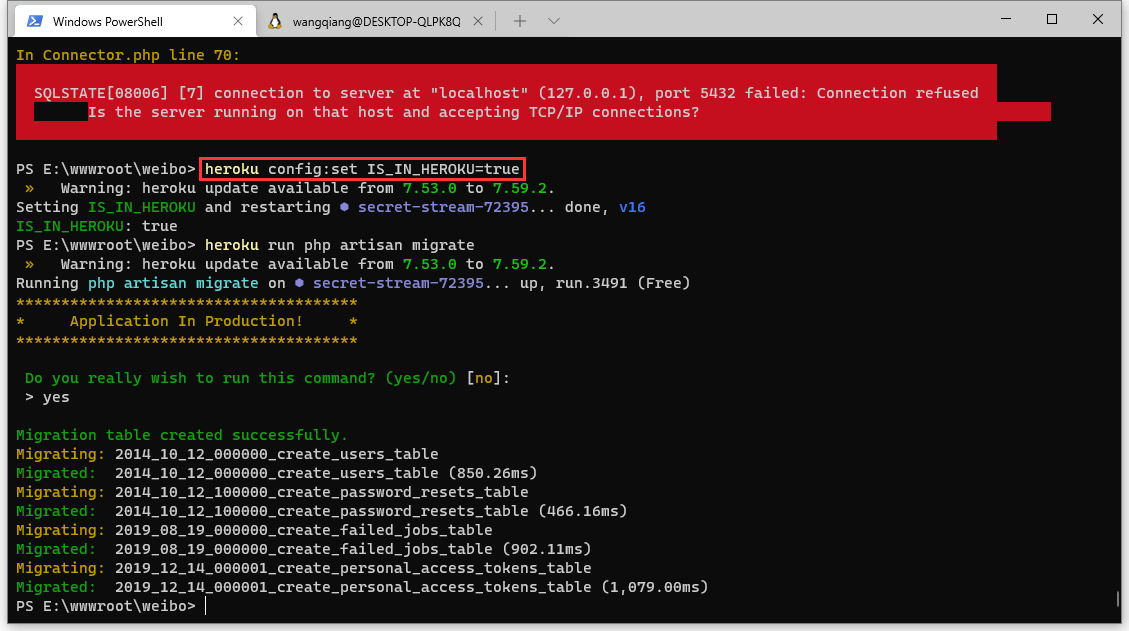Screen dimensions: 1129x631
Task: Switch to the wangqiang@DESKTOP-QLPK8Q tab
Action: (x=375, y=21)
